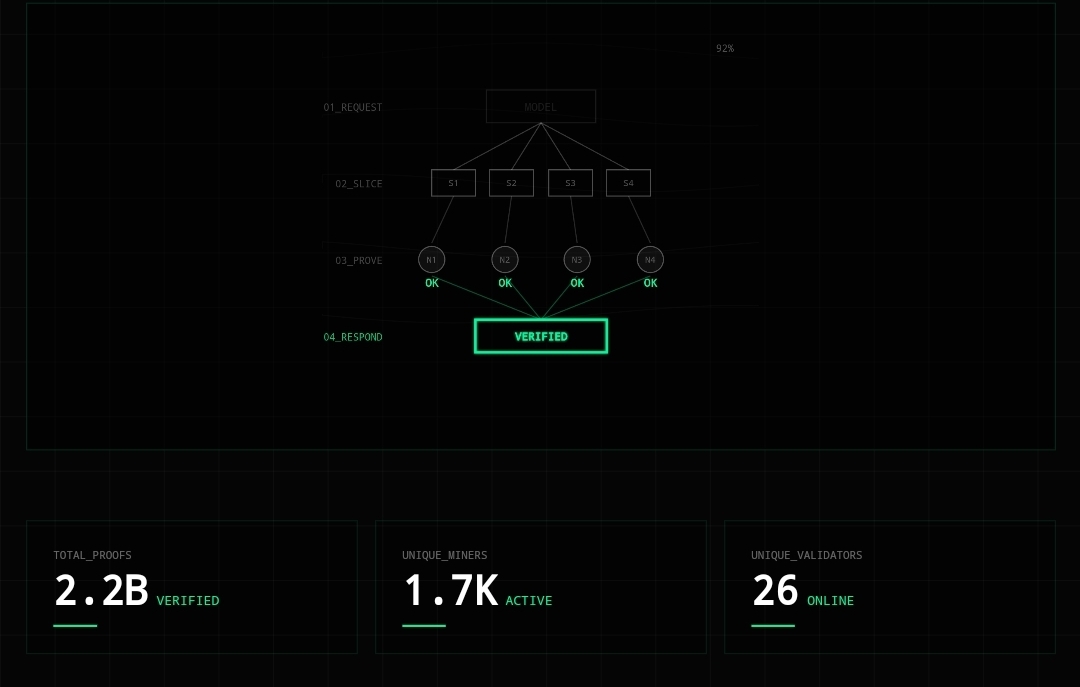The height and width of the screenshot is (687, 1080).
Task: Click the 02_SLICE stage label
Action: pyautogui.click(x=358, y=184)
